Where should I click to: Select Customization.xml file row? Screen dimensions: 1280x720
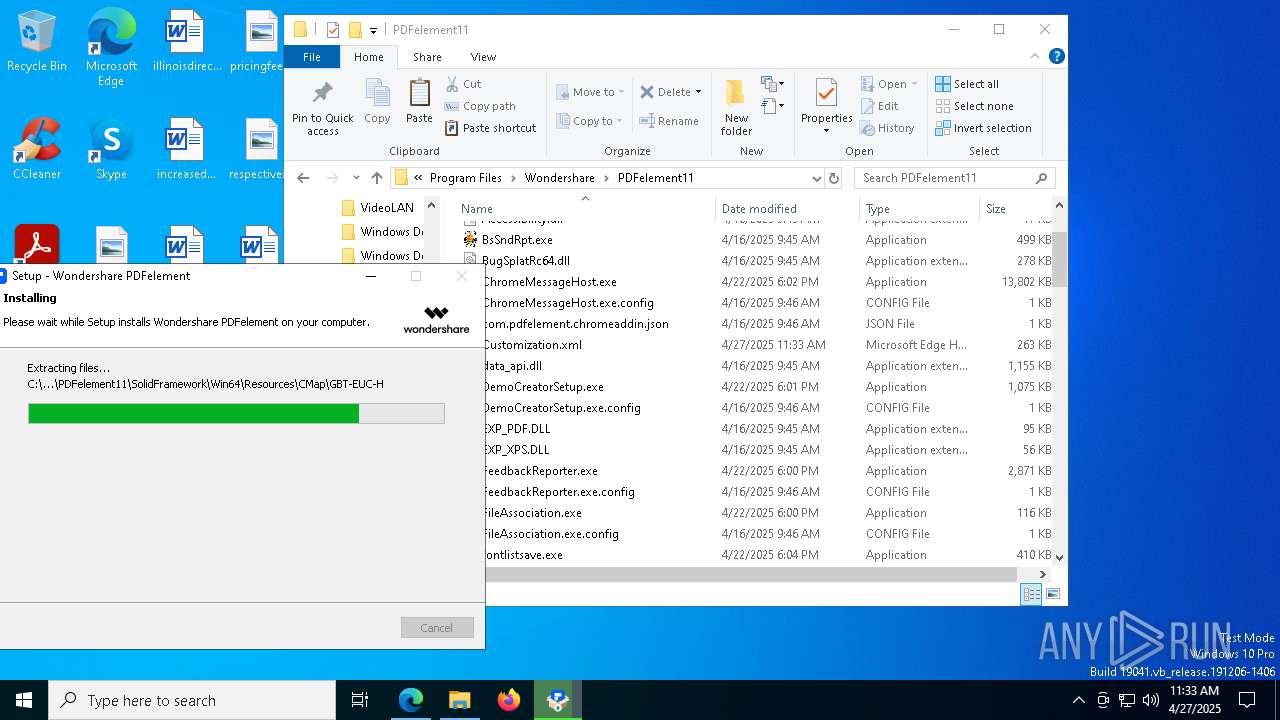click(x=532, y=345)
